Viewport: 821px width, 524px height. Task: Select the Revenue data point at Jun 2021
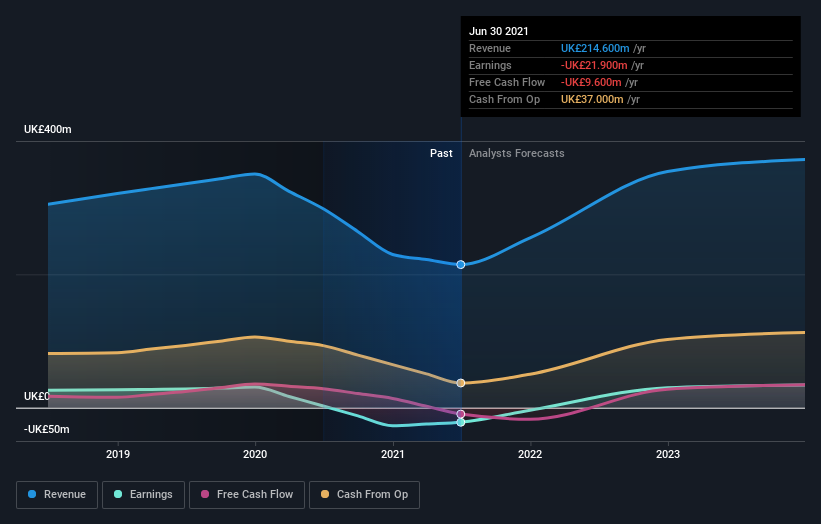(x=461, y=265)
